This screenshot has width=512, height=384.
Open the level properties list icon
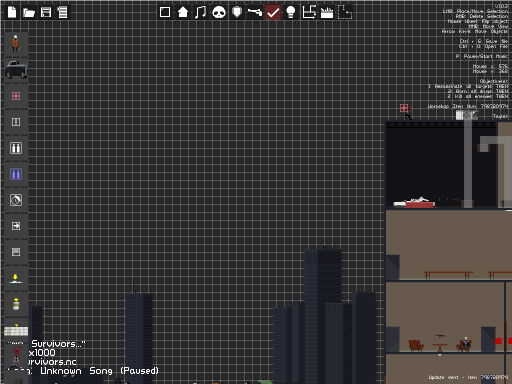coord(62,12)
